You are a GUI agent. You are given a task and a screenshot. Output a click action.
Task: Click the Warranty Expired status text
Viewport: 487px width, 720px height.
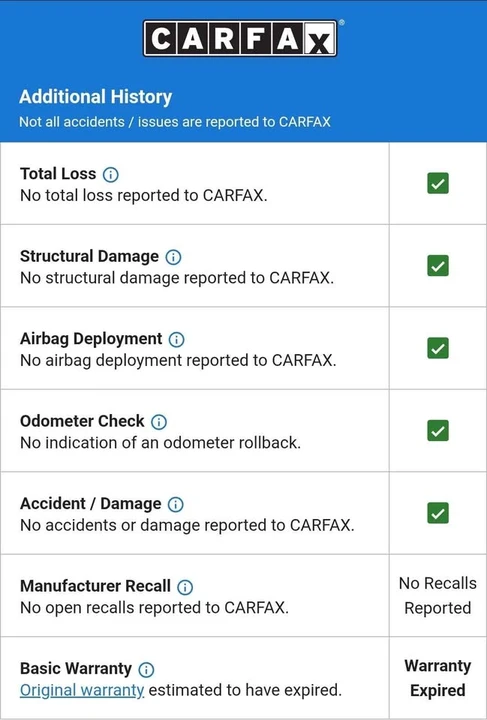tap(438, 678)
